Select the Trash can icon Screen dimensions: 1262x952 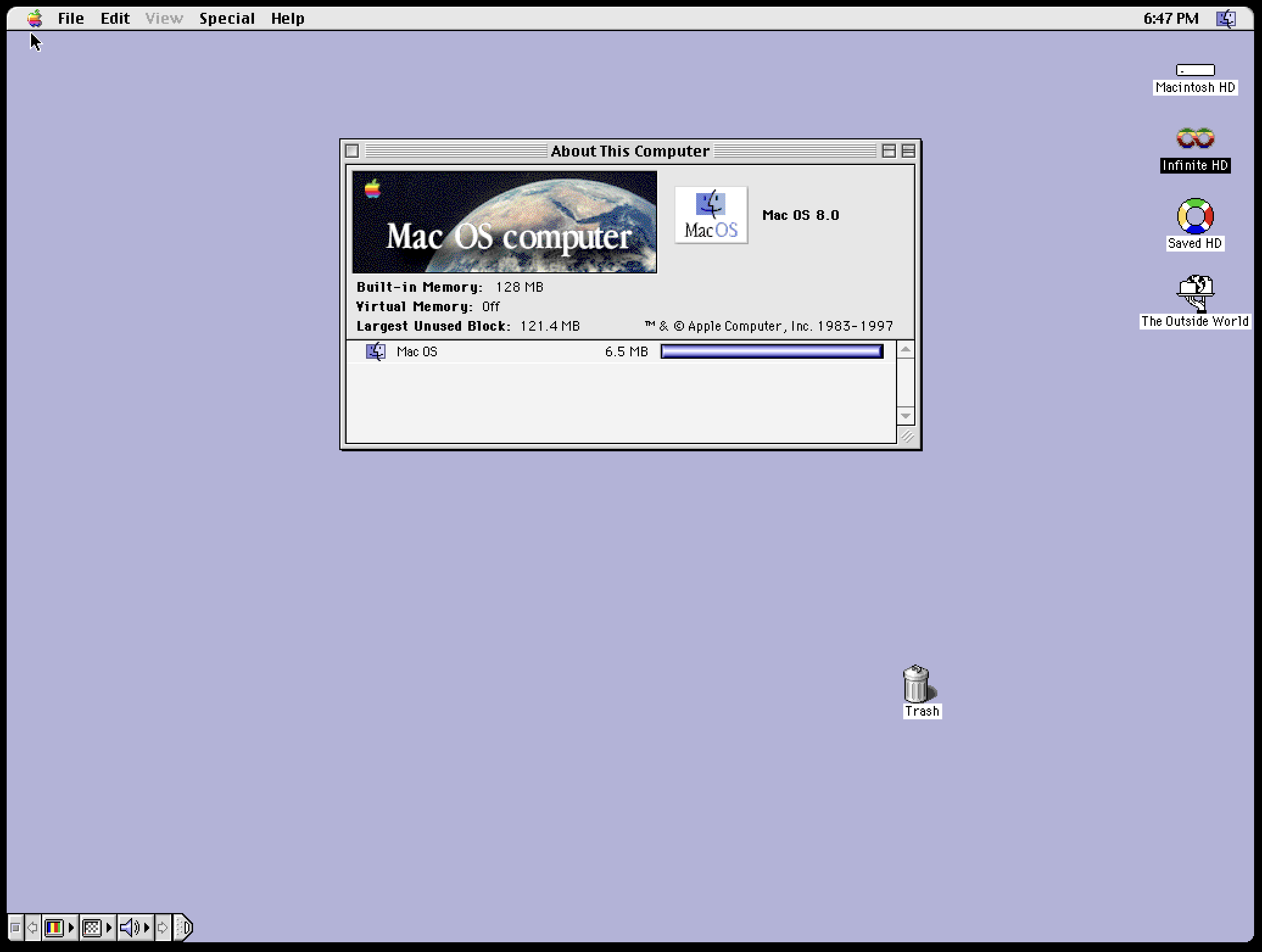coord(917,683)
